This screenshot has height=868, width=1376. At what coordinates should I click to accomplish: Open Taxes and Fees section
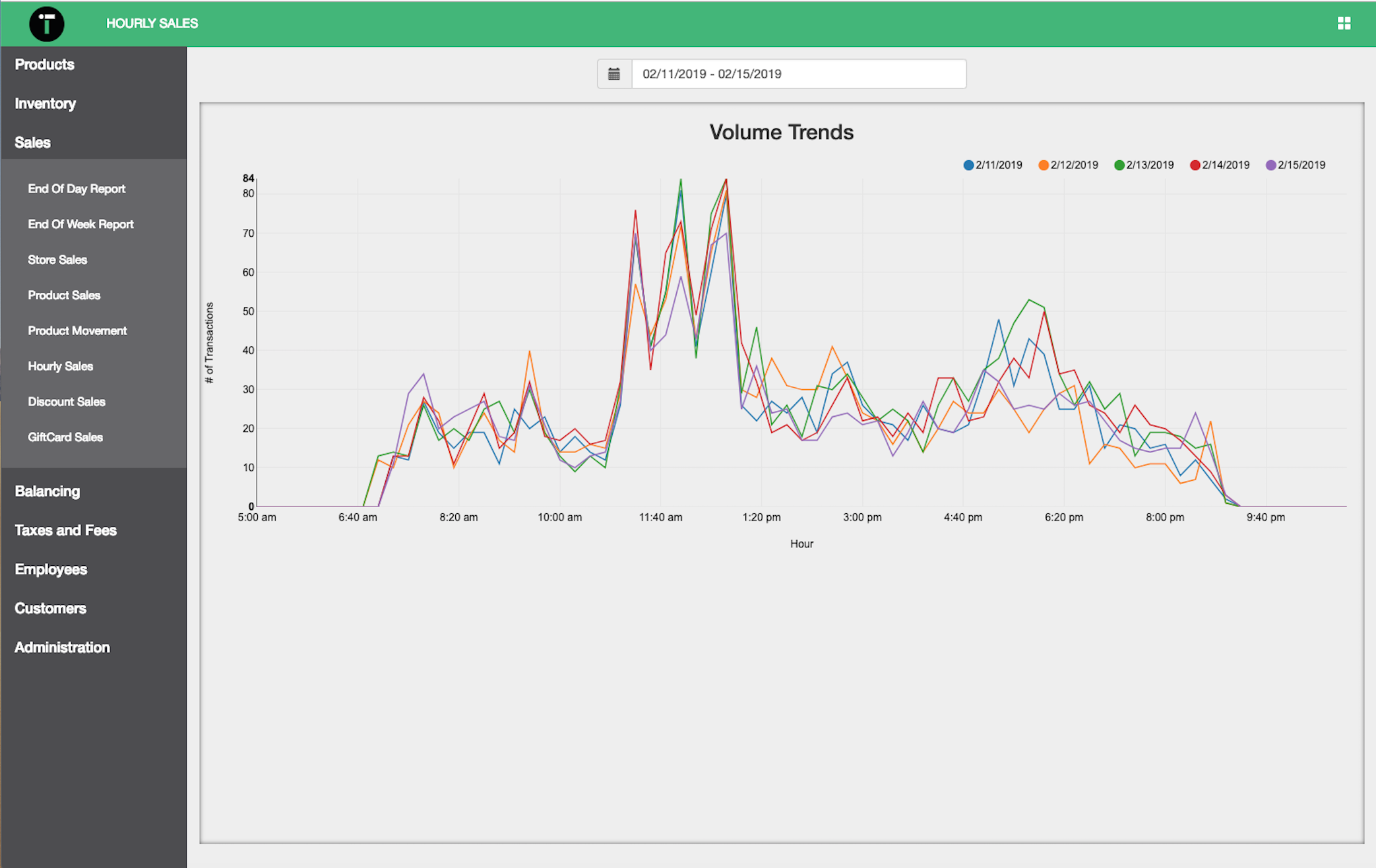(x=65, y=530)
